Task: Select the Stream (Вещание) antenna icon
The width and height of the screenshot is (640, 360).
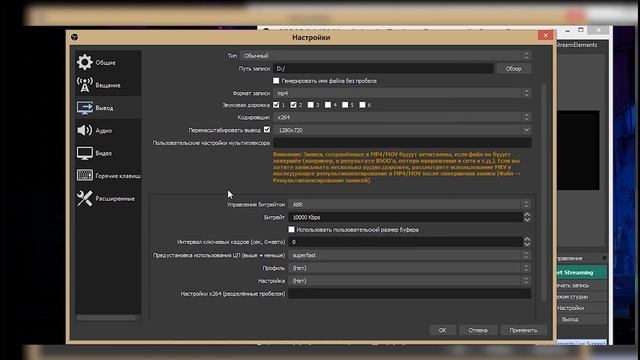Action: tap(84, 85)
